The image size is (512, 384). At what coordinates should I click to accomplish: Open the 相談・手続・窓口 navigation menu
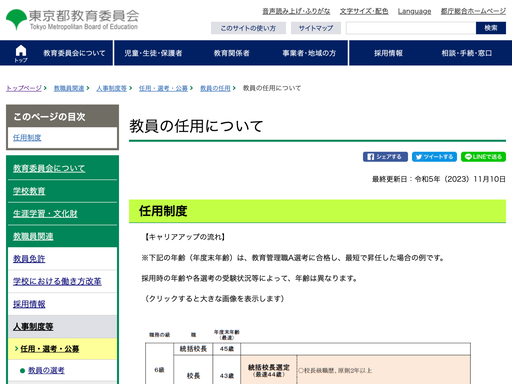(x=467, y=53)
